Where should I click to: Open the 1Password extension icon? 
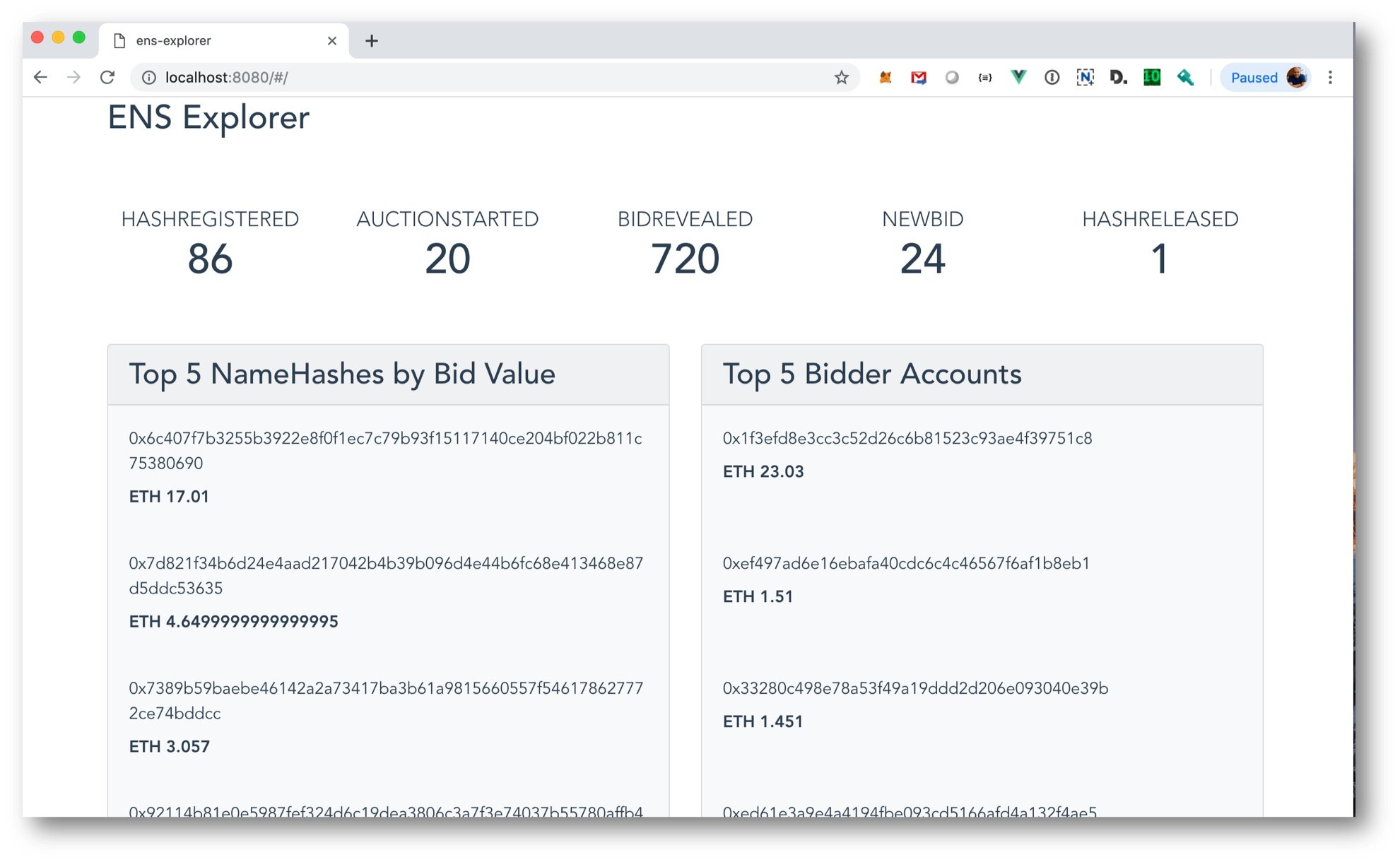click(x=1052, y=78)
